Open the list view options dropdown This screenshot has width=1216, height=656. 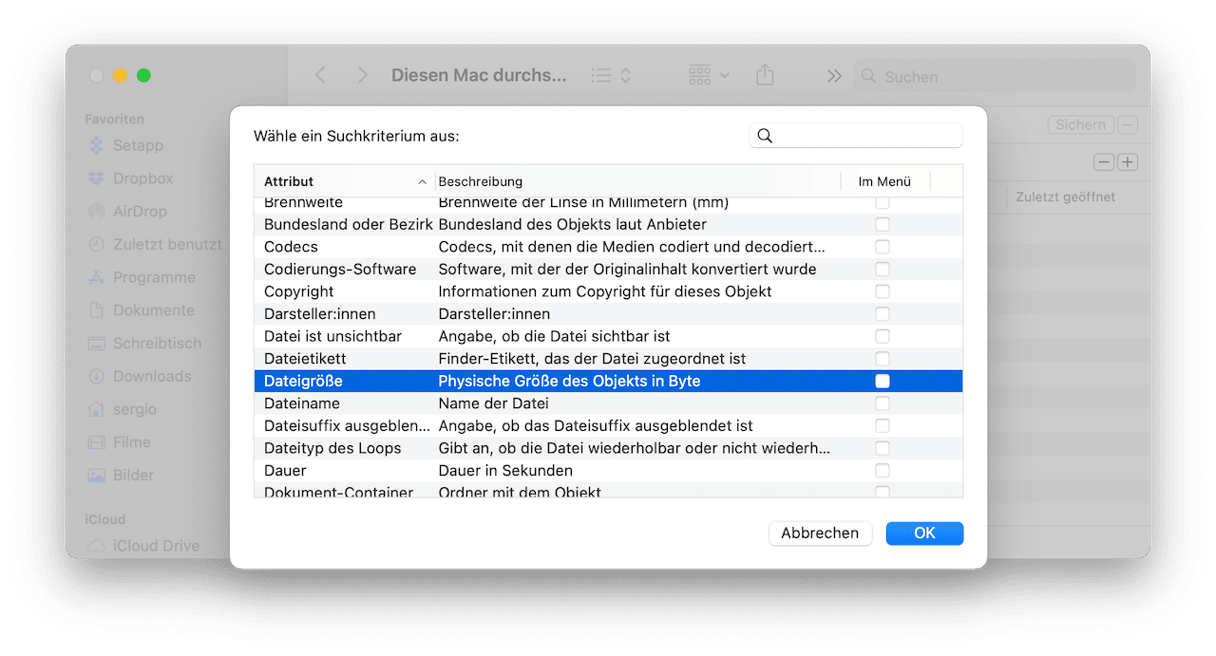click(x=611, y=76)
